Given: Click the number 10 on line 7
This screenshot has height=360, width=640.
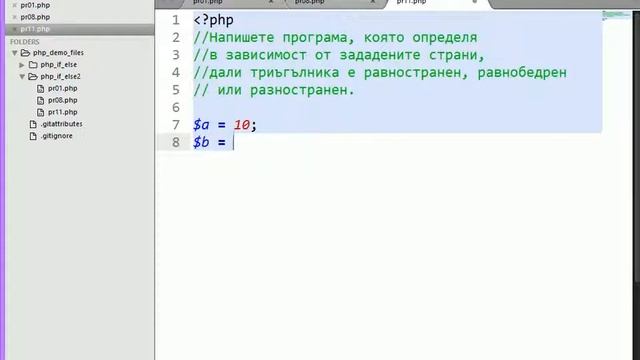Looking at the screenshot, I should coord(242,125).
